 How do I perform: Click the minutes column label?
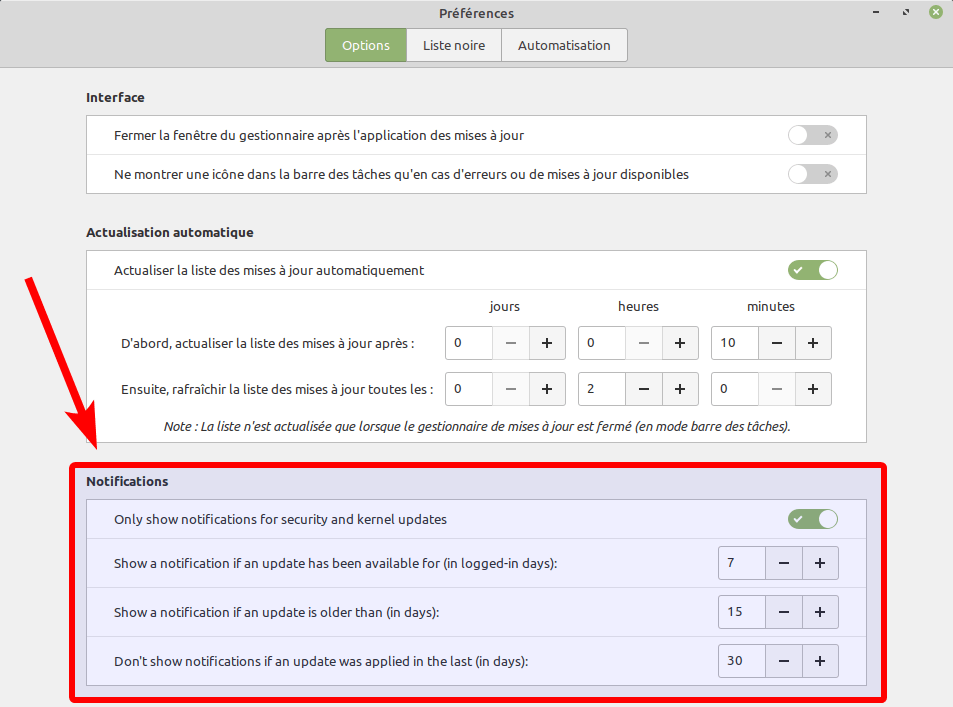771,306
